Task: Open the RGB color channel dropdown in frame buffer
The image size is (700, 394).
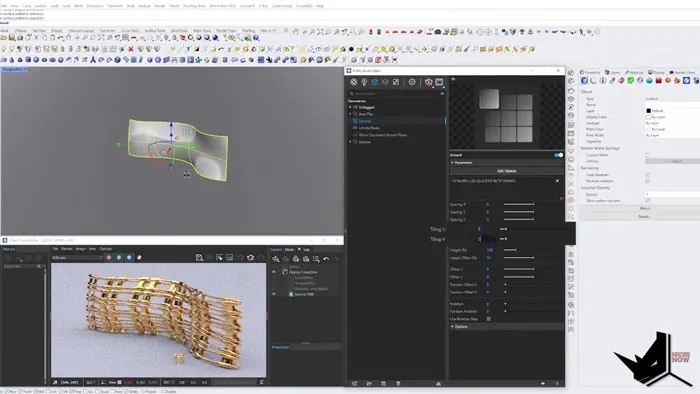Action: [x=77, y=257]
